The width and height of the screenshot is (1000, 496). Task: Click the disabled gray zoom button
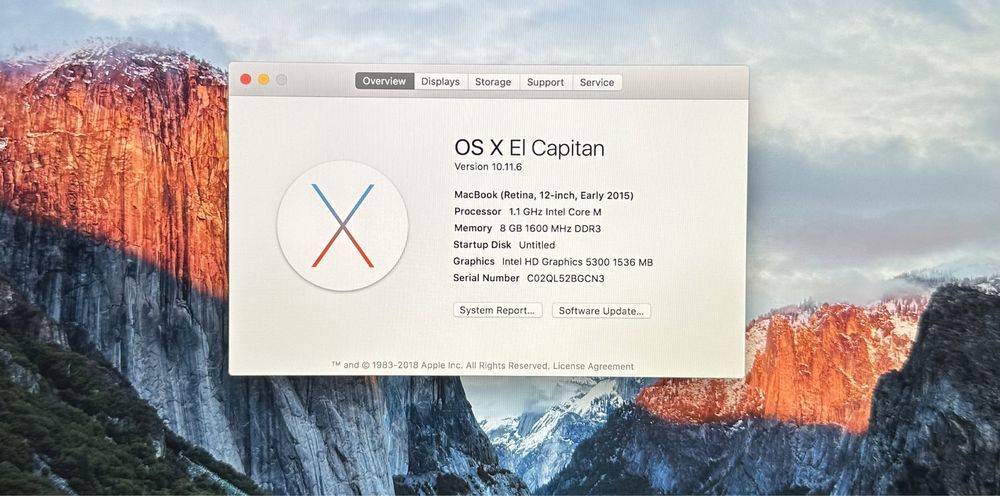pyautogui.click(x=281, y=79)
